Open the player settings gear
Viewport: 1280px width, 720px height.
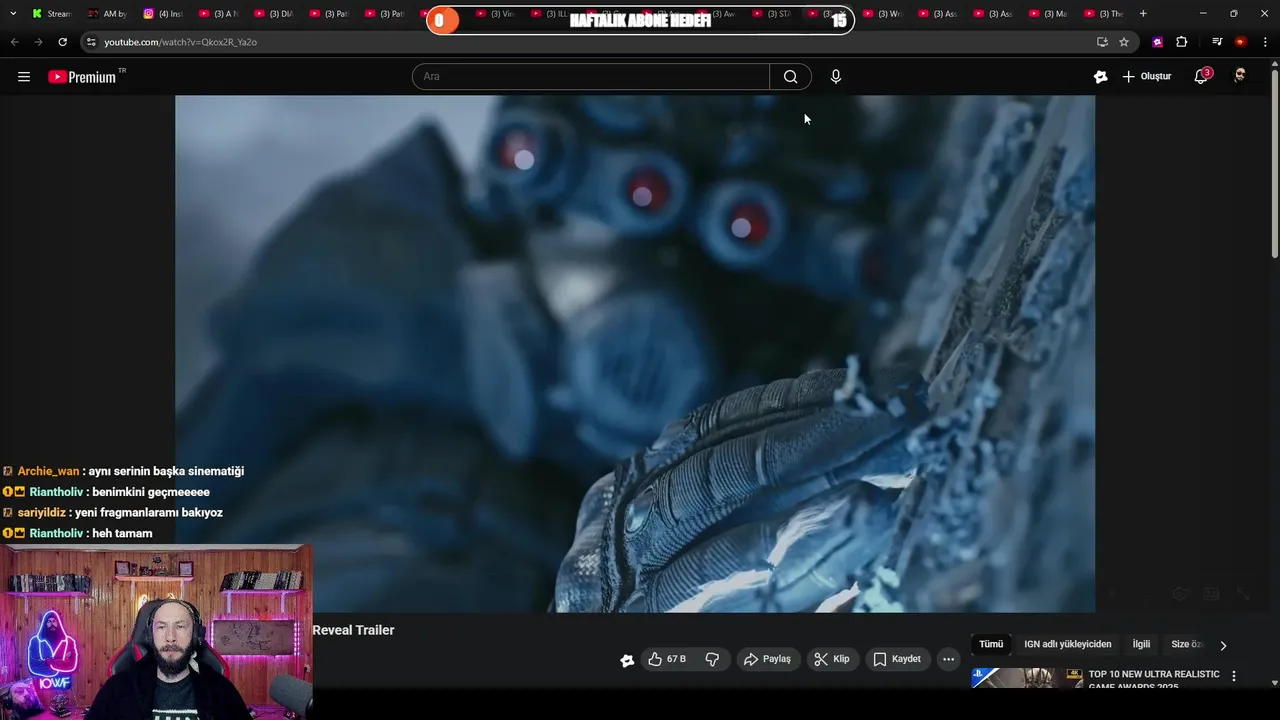1180,594
